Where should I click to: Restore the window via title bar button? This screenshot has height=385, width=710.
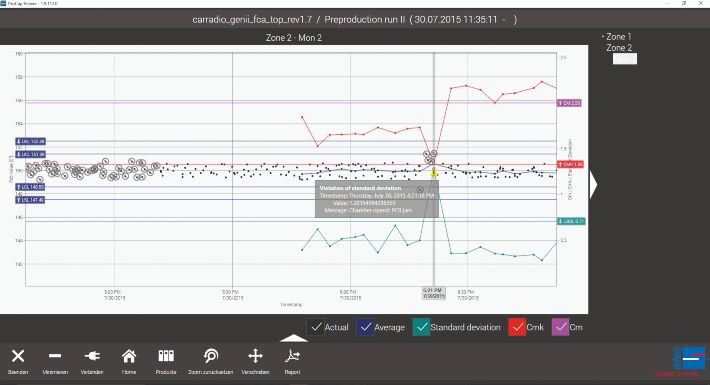684,3
